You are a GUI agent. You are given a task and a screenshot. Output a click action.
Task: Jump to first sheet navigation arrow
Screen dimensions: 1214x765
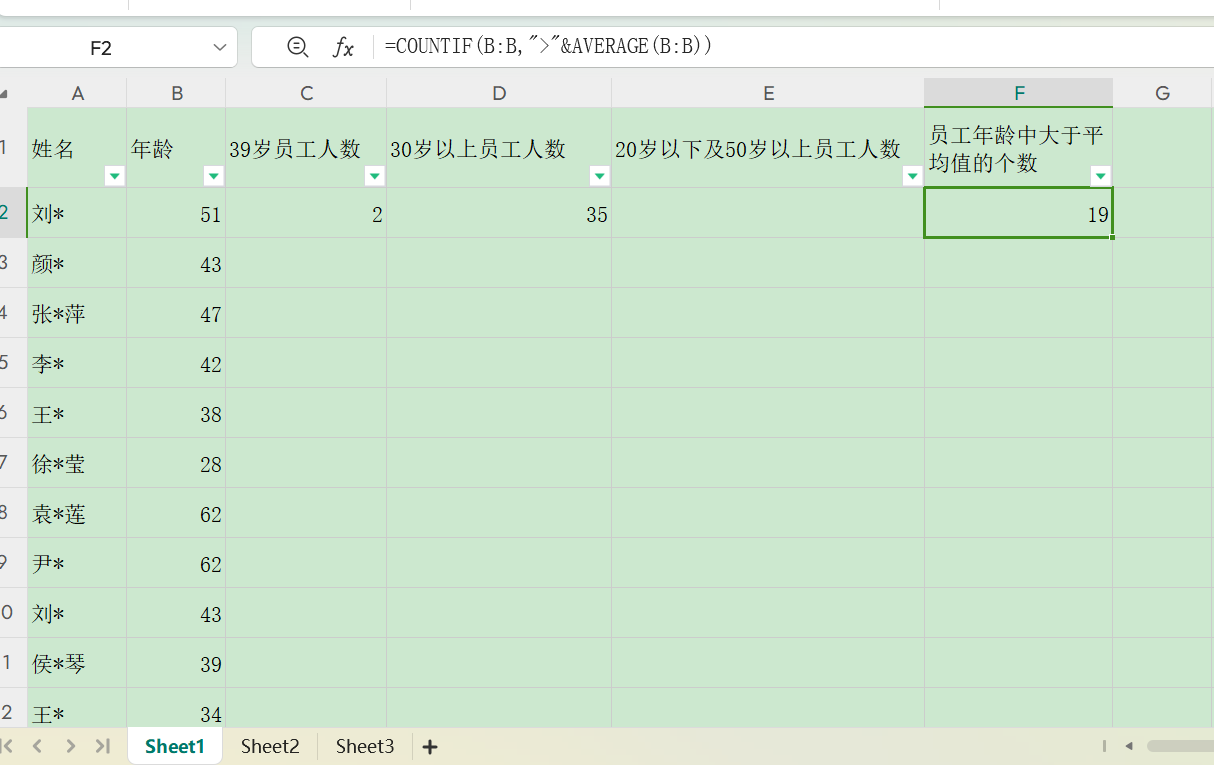pos(8,746)
